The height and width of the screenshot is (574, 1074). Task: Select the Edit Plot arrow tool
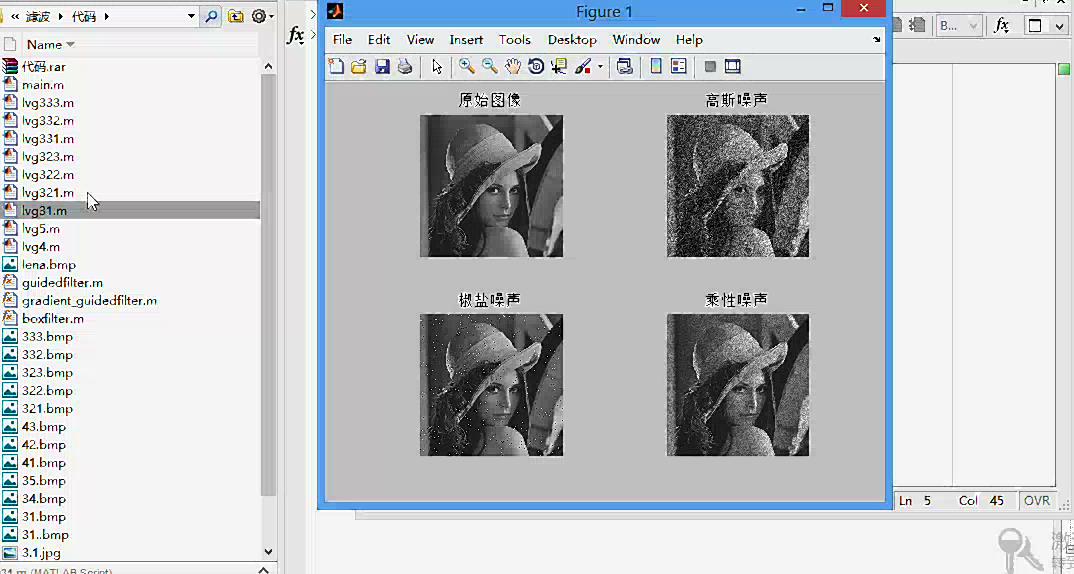[437, 66]
